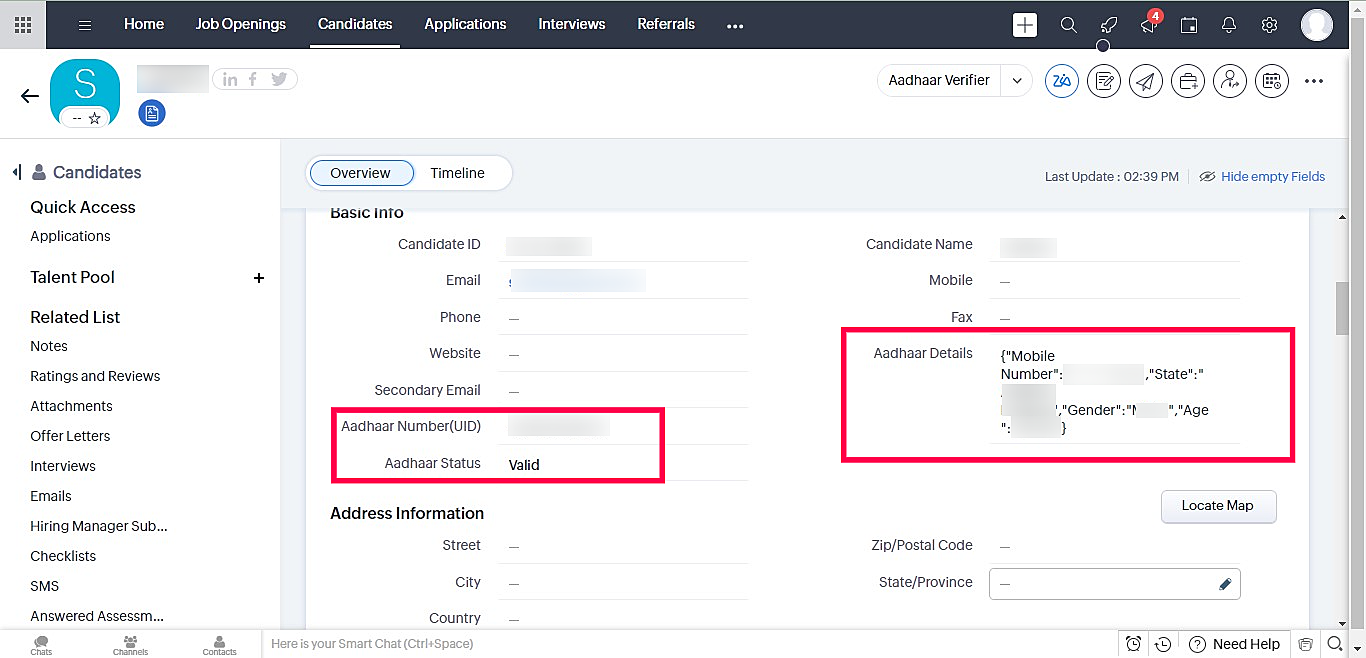The image size is (1366, 658).
Task: Expand Talent Pool with plus icon
Action: [x=259, y=278]
